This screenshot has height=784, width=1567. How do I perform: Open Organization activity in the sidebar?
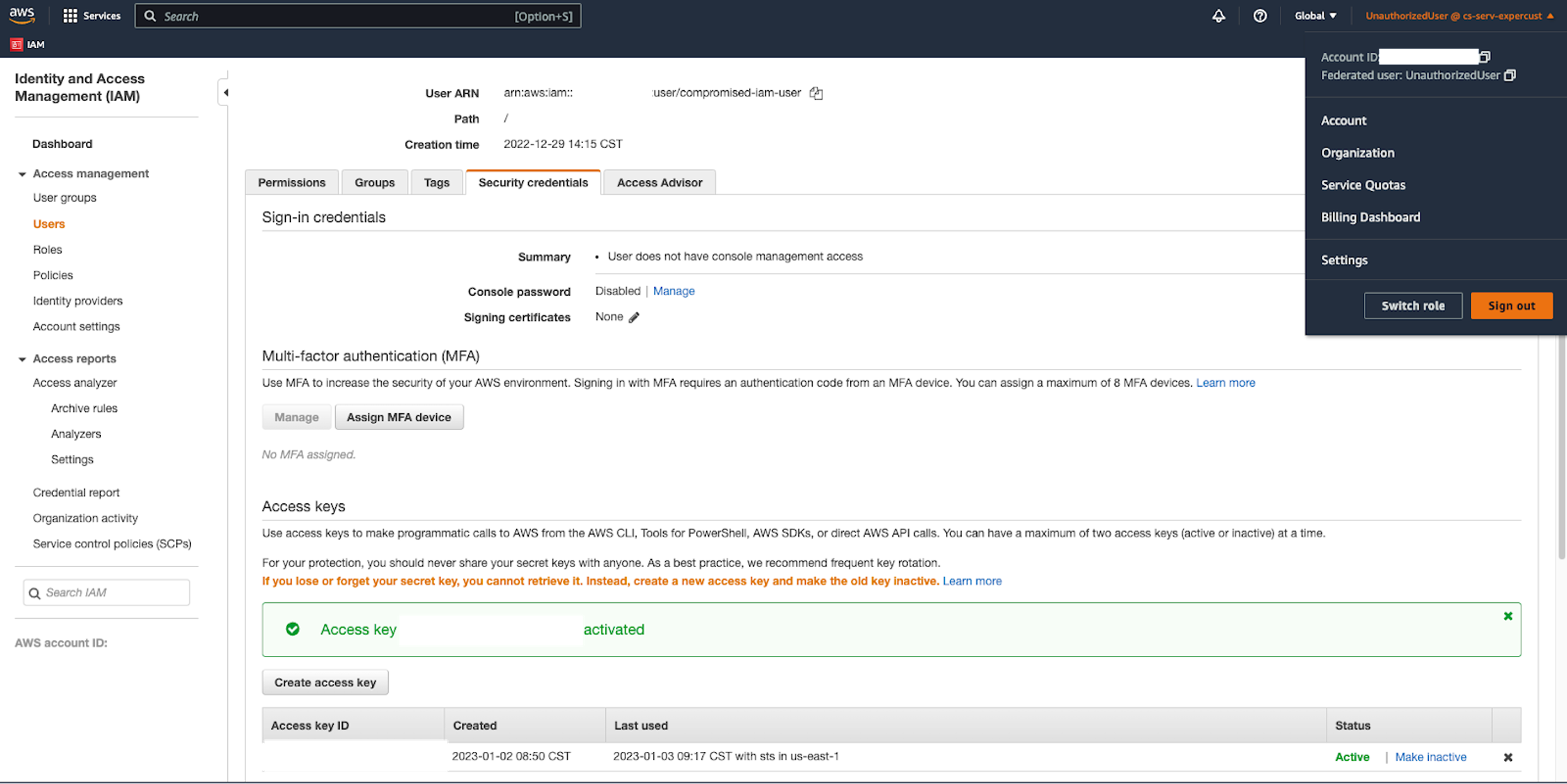85,518
